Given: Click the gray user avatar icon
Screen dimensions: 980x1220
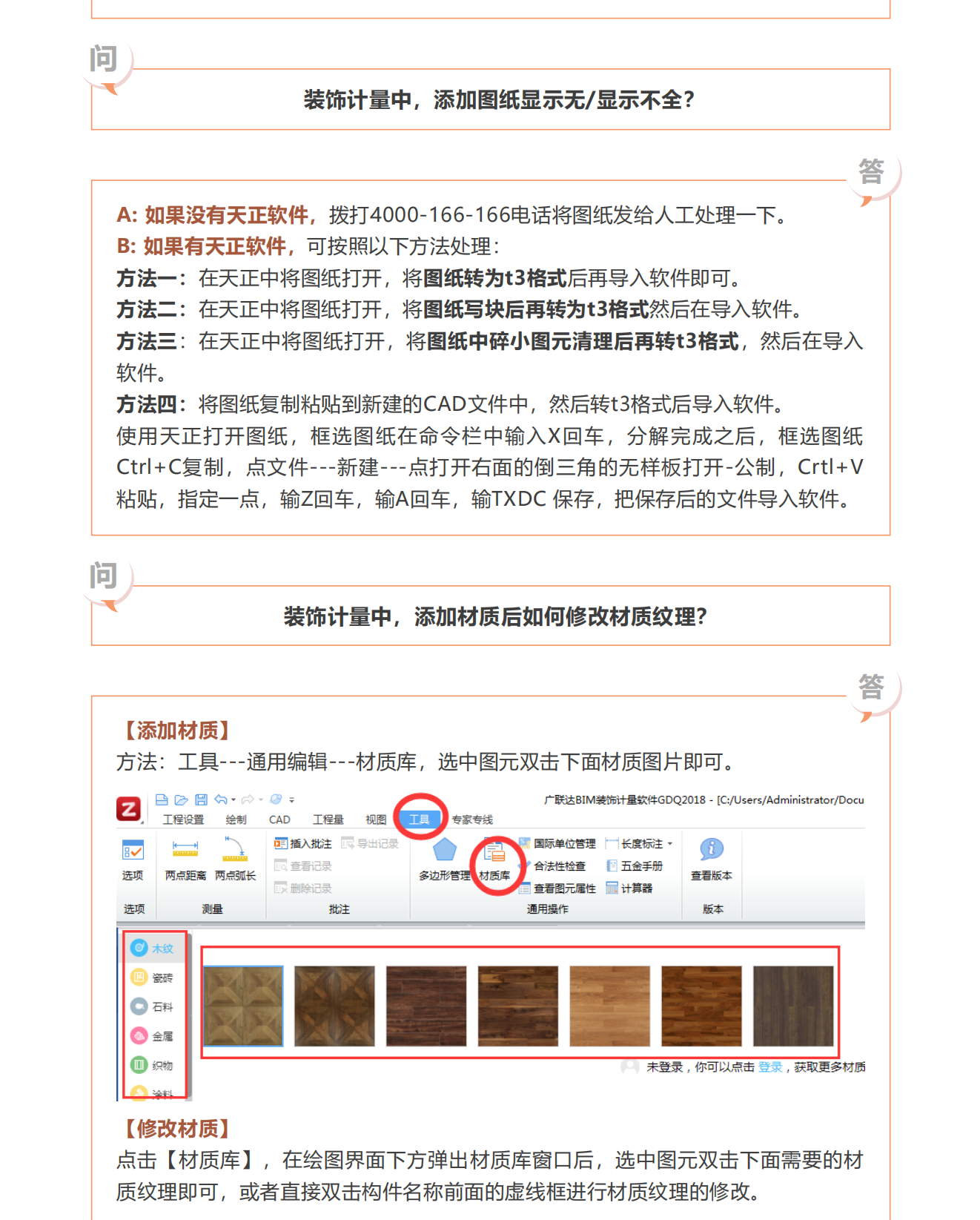Looking at the screenshot, I should [x=630, y=1066].
